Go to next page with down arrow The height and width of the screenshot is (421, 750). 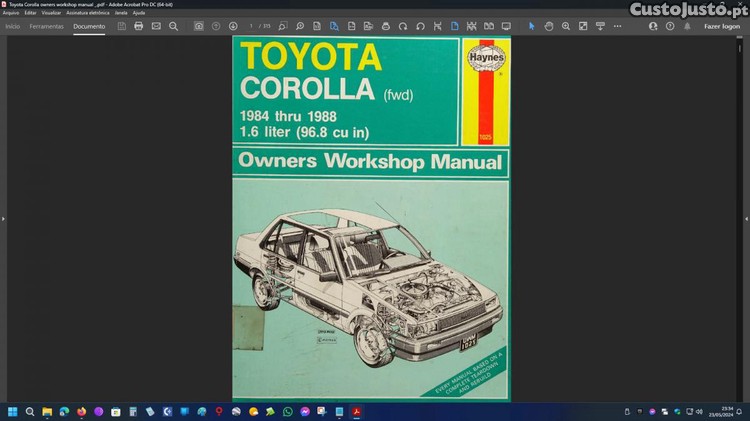(x=233, y=26)
